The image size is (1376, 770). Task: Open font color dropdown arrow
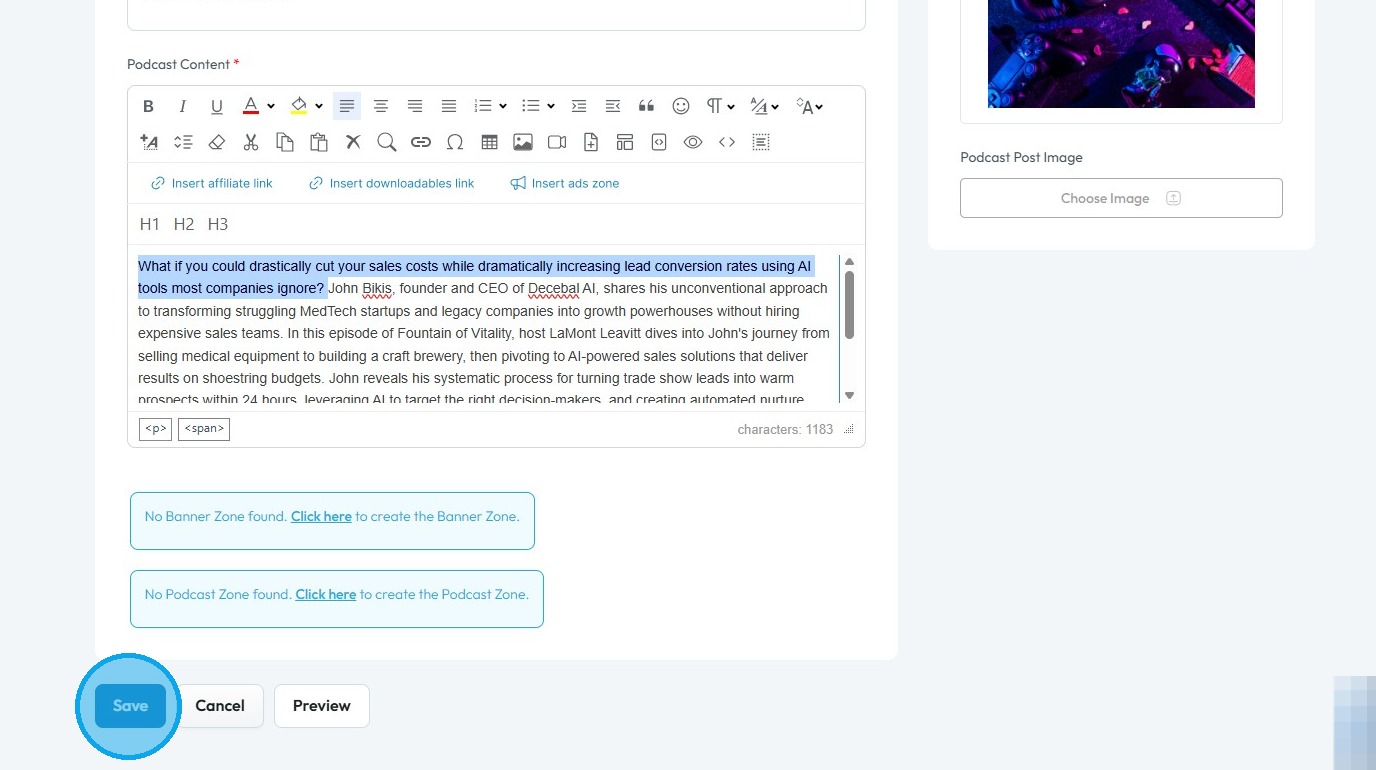271,106
